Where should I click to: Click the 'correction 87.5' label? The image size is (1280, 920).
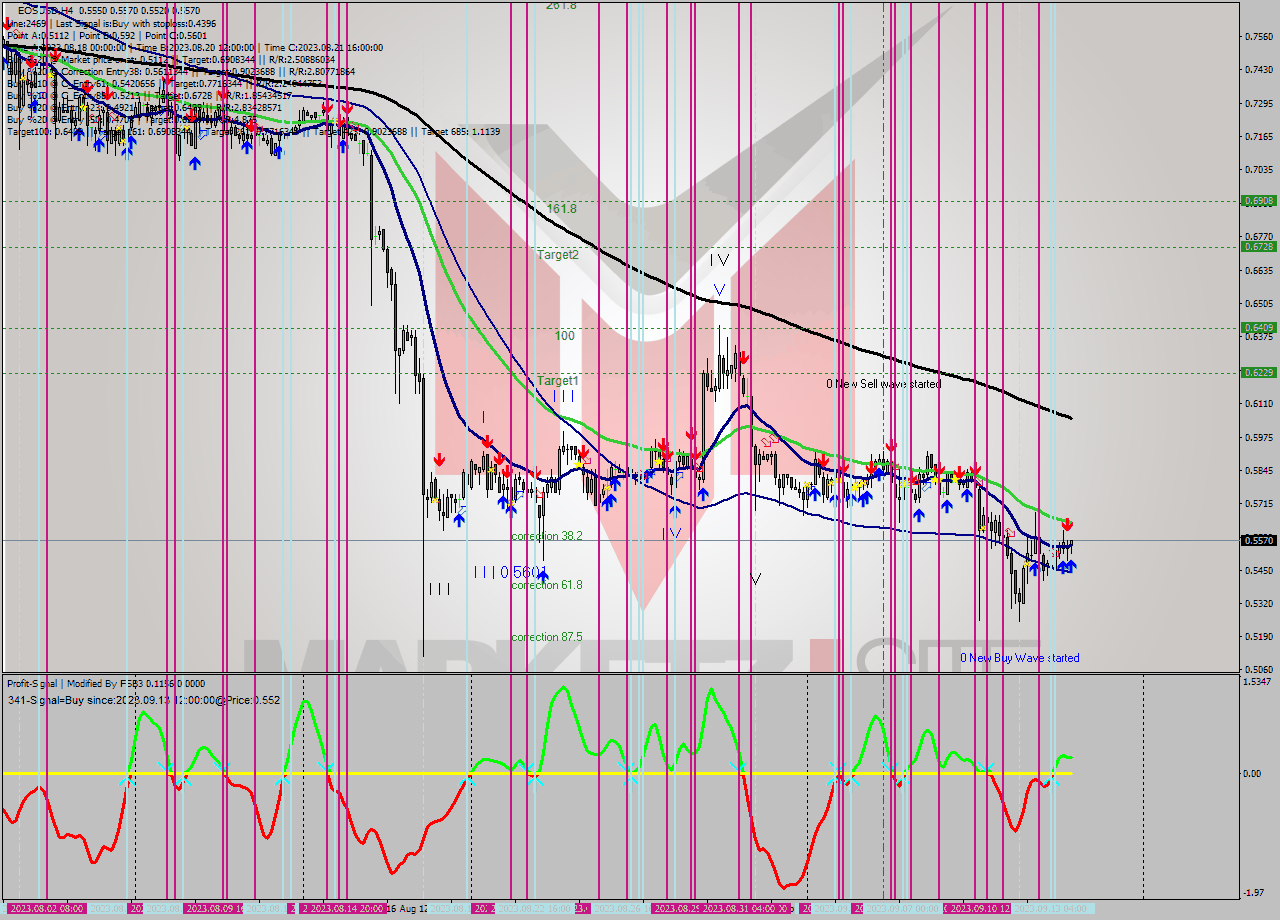(x=547, y=637)
